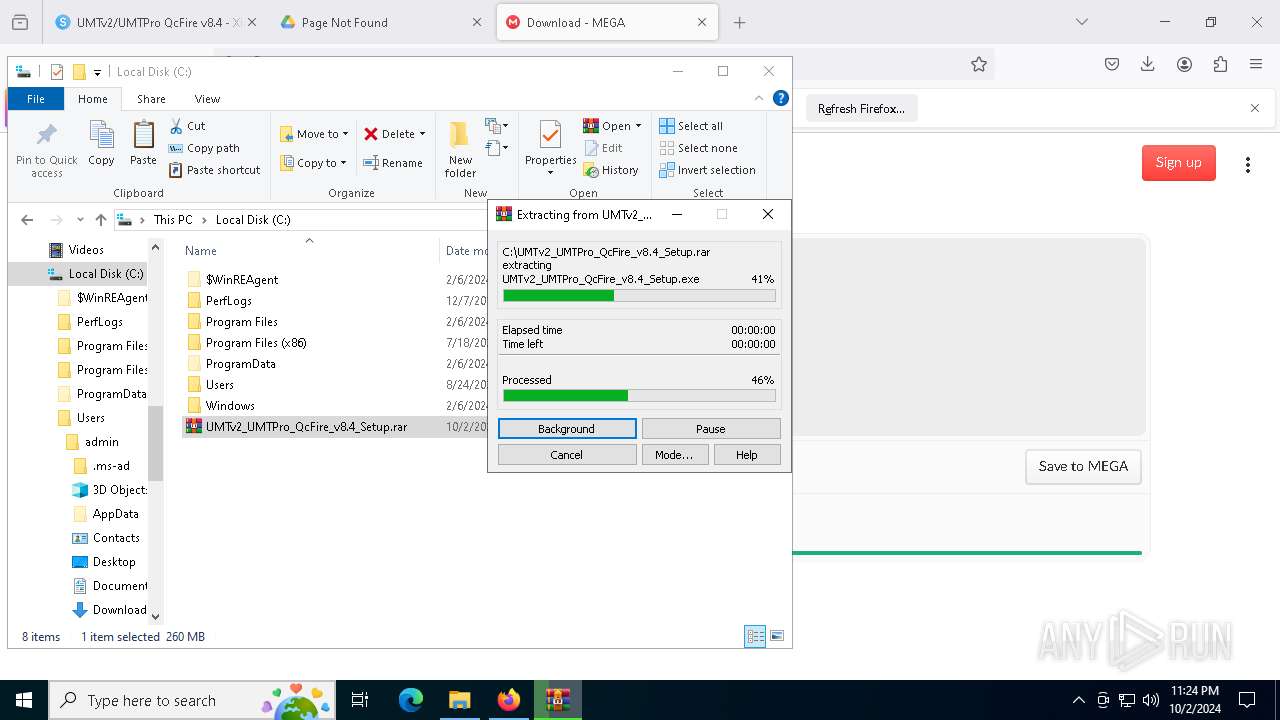The height and width of the screenshot is (720, 1280).
Task: Click Microsoft Edge icon in the taskbar
Action: coord(411,700)
